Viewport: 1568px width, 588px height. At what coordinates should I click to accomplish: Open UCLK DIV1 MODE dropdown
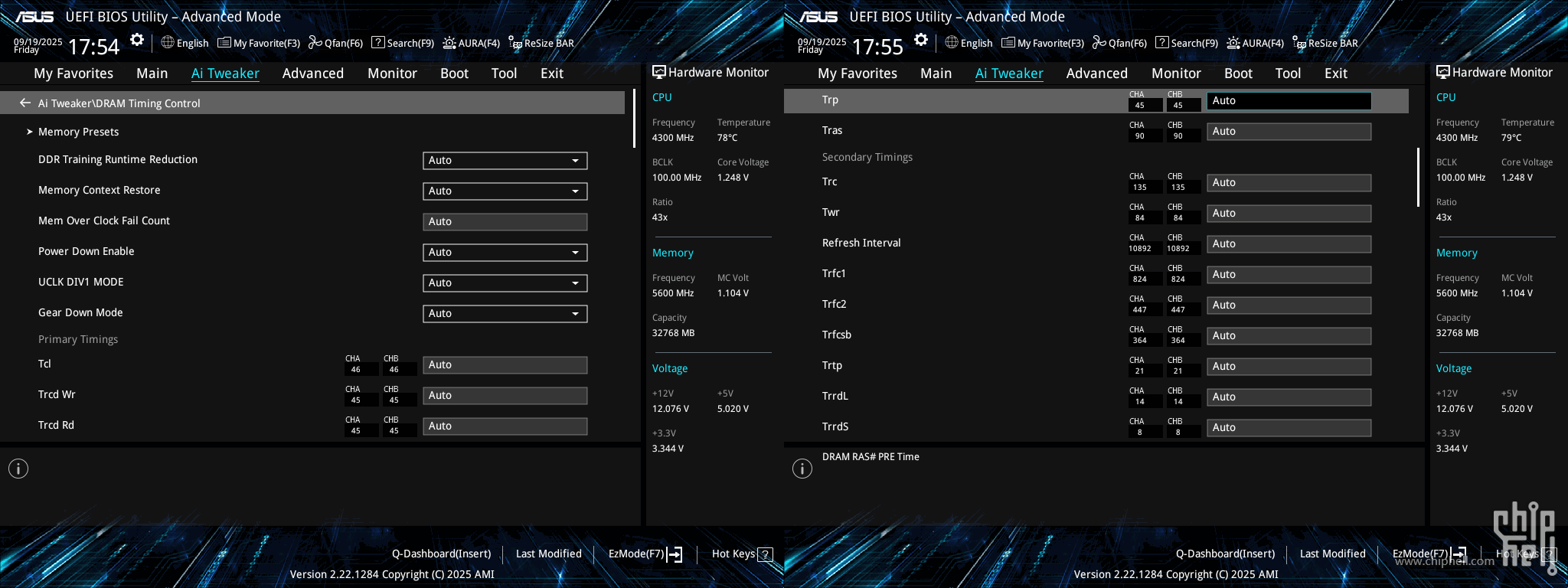(x=505, y=283)
